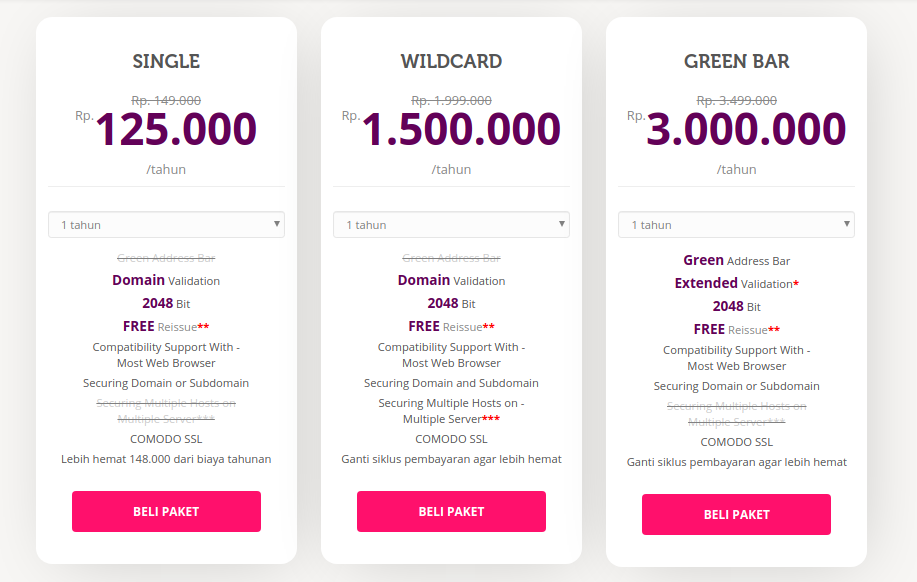This screenshot has height=582, width=917.
Task: Click BELI PAKET button for SINGLE plan
Action: (x=166, y=511)
